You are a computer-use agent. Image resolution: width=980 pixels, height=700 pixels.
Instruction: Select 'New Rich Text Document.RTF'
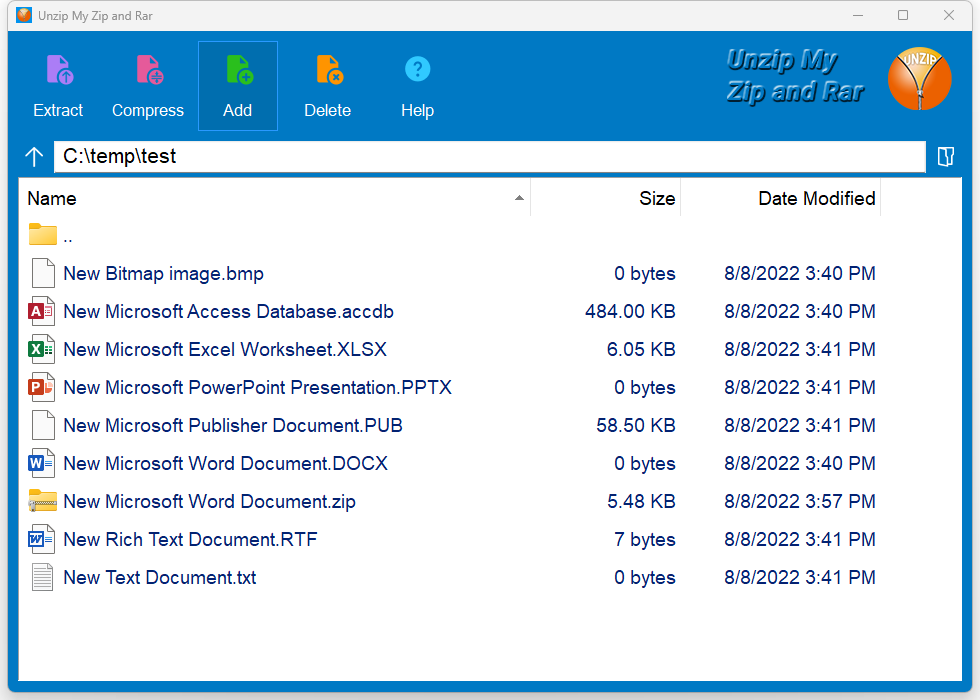click(191, 539)
